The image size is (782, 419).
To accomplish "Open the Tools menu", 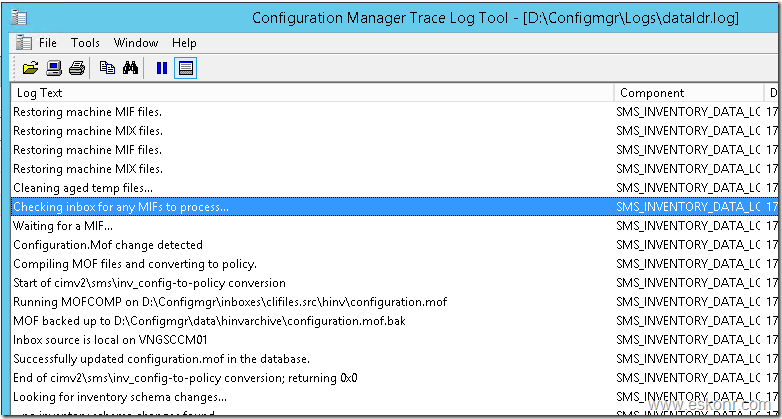I will click(x=85, y=43).
